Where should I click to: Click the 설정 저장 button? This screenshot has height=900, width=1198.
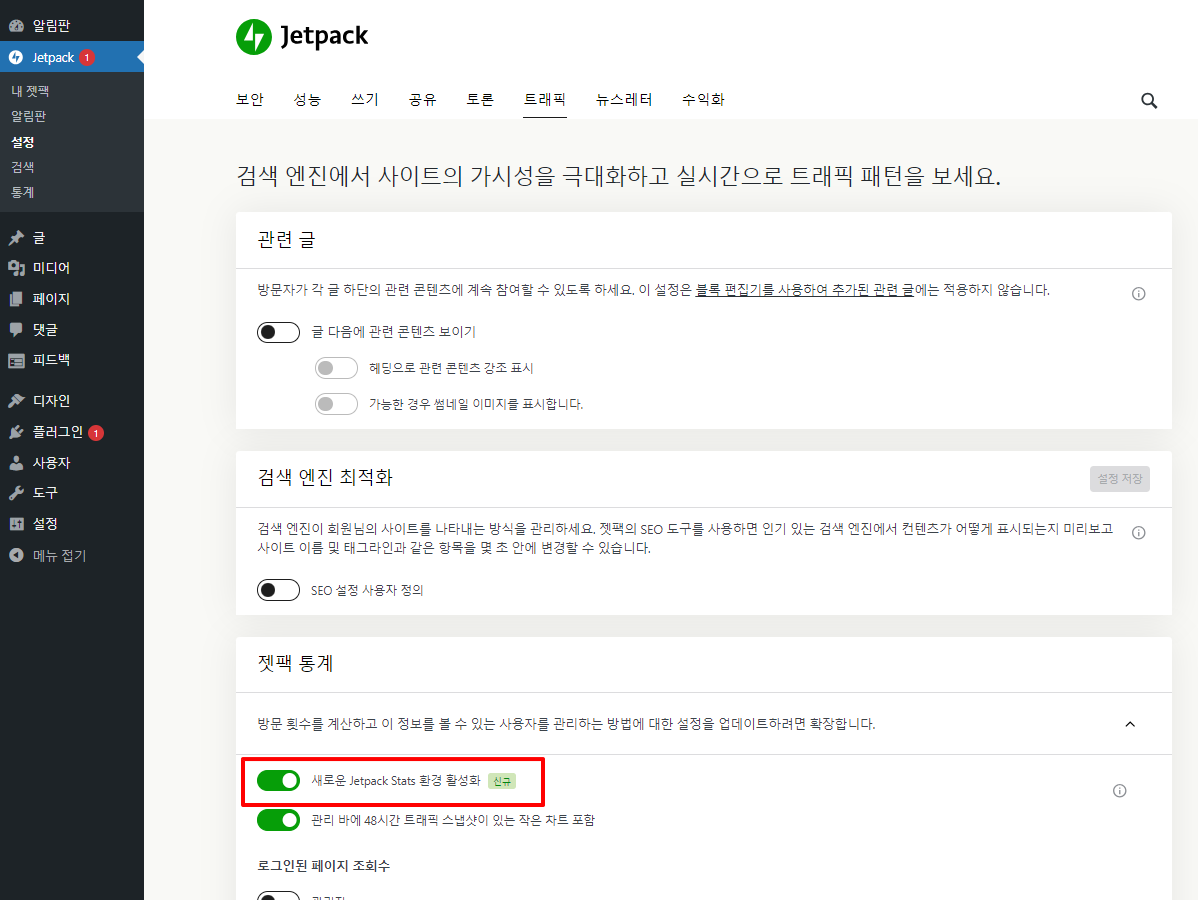pyautogui.click(x=1119, y=479)
